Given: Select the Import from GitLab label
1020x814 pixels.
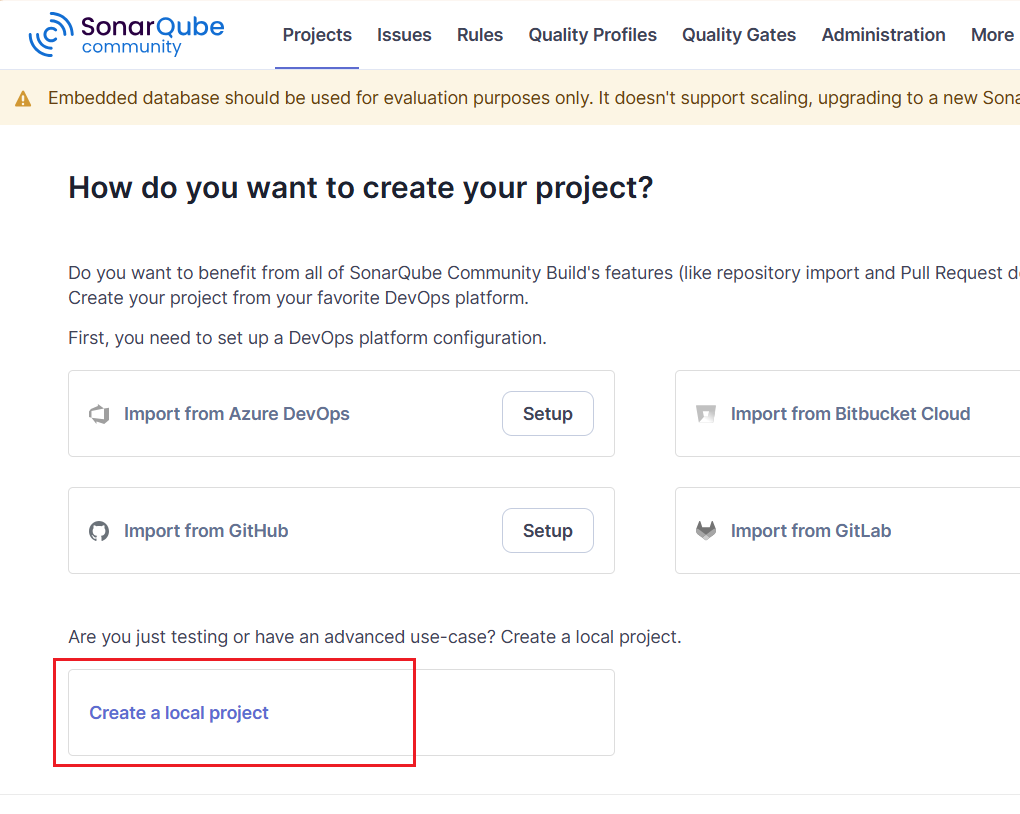Looking at the screenshot, I should [x=811, y=531].
